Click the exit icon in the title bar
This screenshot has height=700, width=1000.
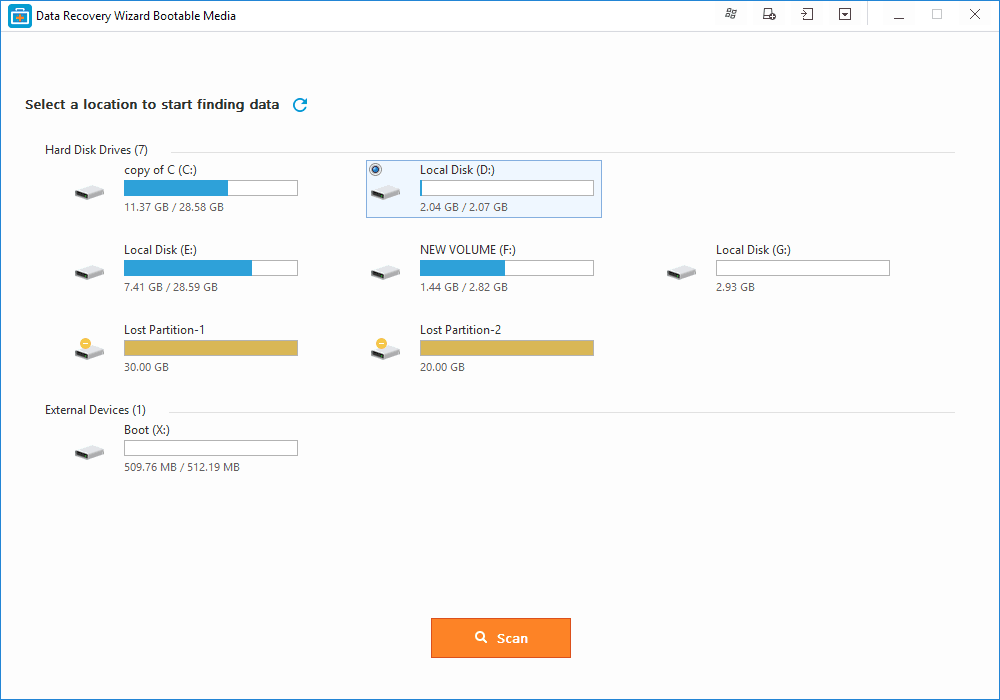click(x=807, y=14)
